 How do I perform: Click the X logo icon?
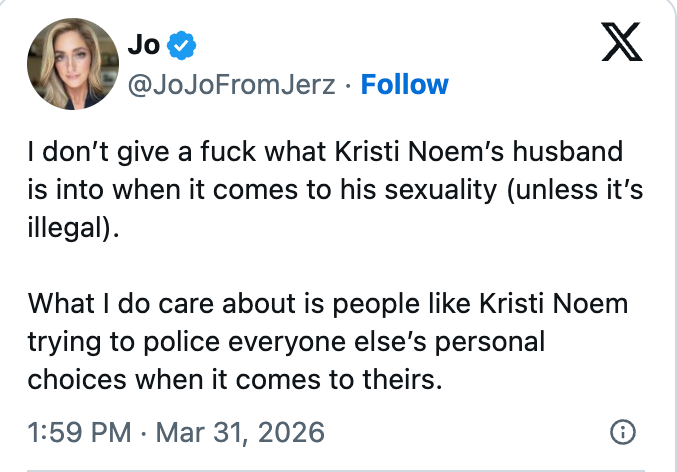(x=621, y=43)
